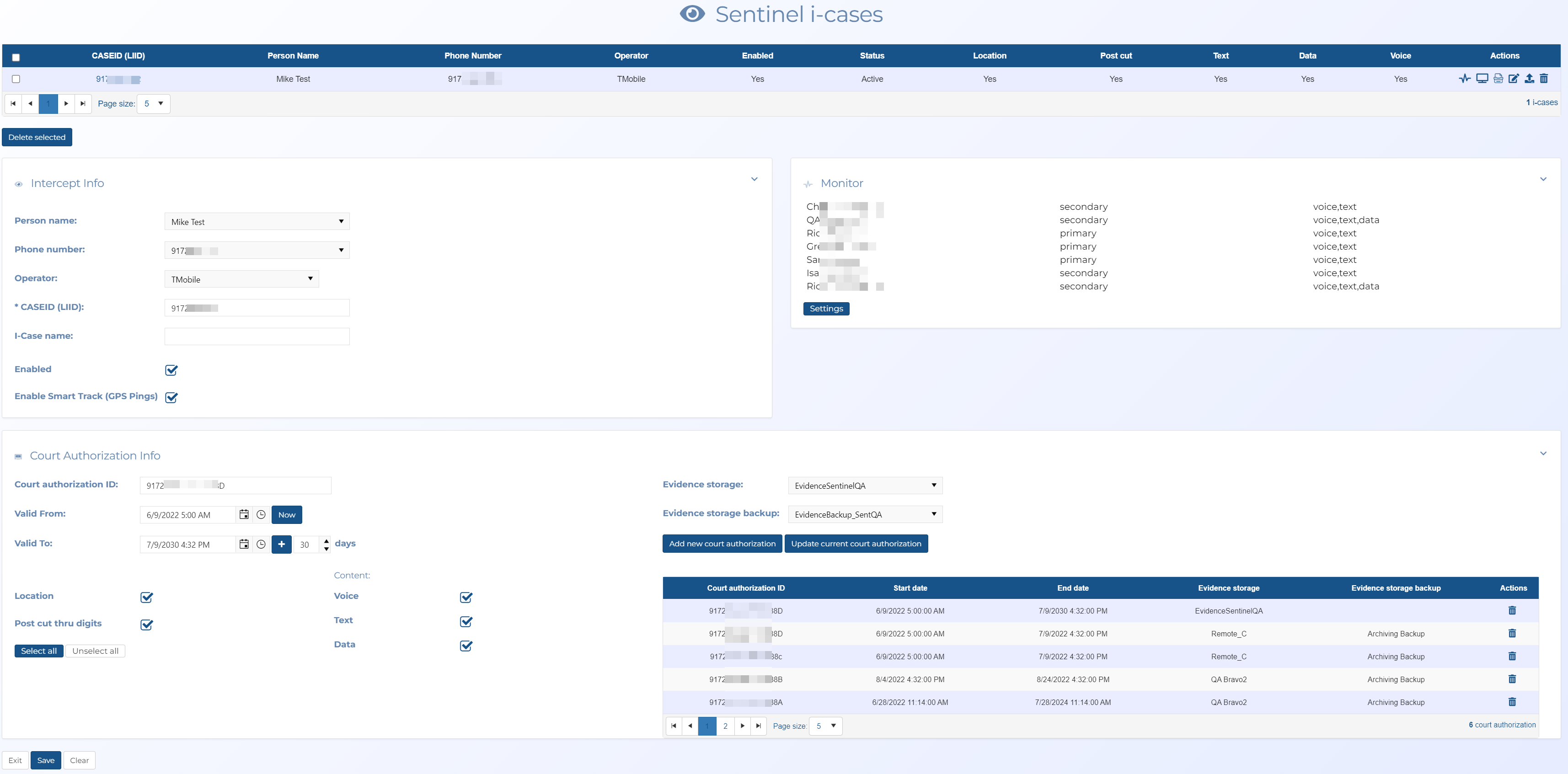Screen dimensions: 1568x774
Task: Click the edit pencil icon for Mike Test
Action: (x=1513, y=79)
